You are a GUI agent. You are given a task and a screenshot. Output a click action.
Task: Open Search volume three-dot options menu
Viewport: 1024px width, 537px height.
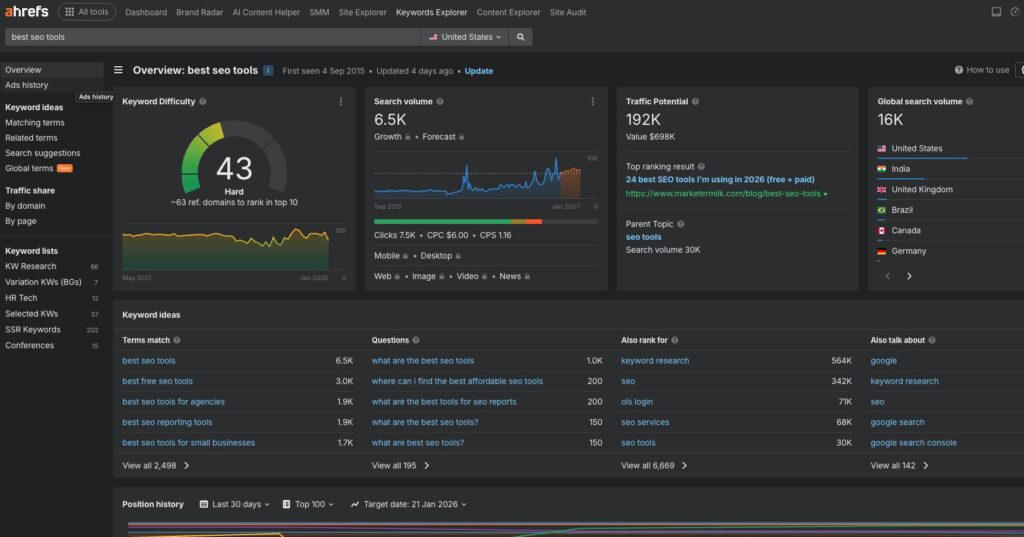click(592, 101)
